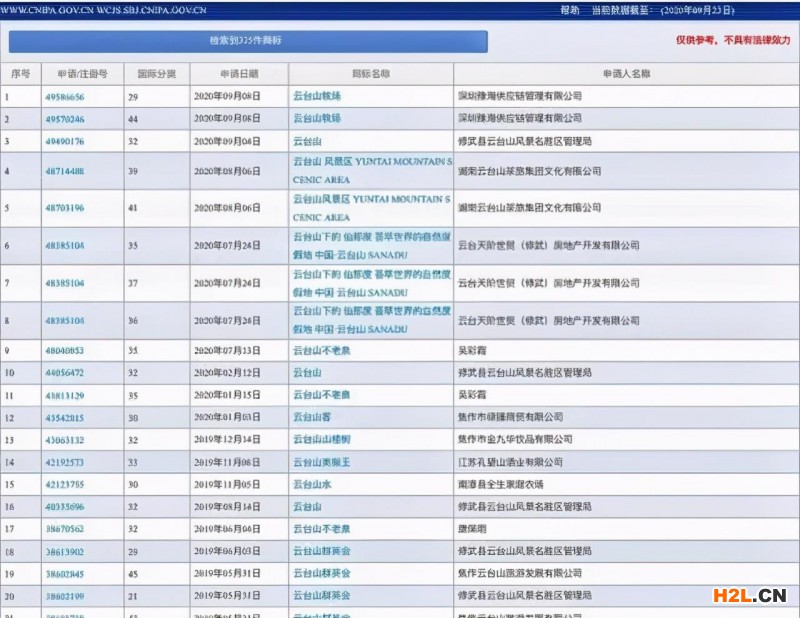This screenshot has height=618, width=800.
Task: Select applicant 吴彩霞 in row 9
Action: (x=472, y=351)
